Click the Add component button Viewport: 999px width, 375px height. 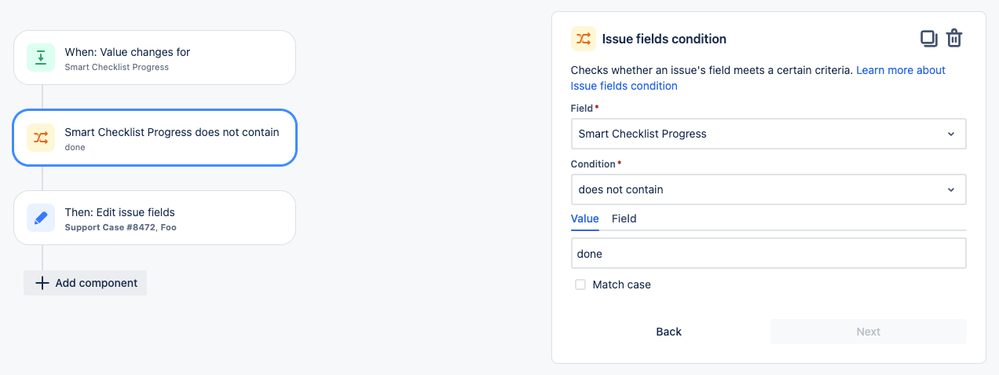point(85,283)
